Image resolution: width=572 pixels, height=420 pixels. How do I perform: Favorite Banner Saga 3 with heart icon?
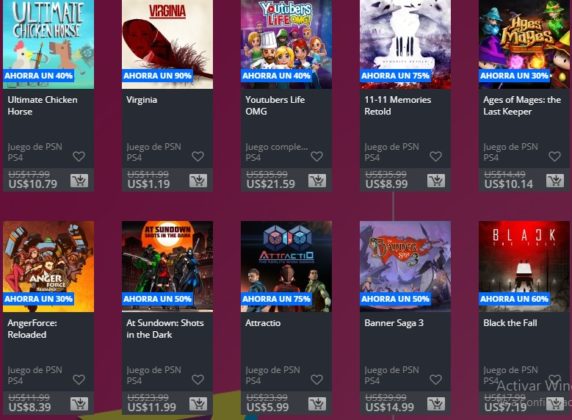[436, 380]
